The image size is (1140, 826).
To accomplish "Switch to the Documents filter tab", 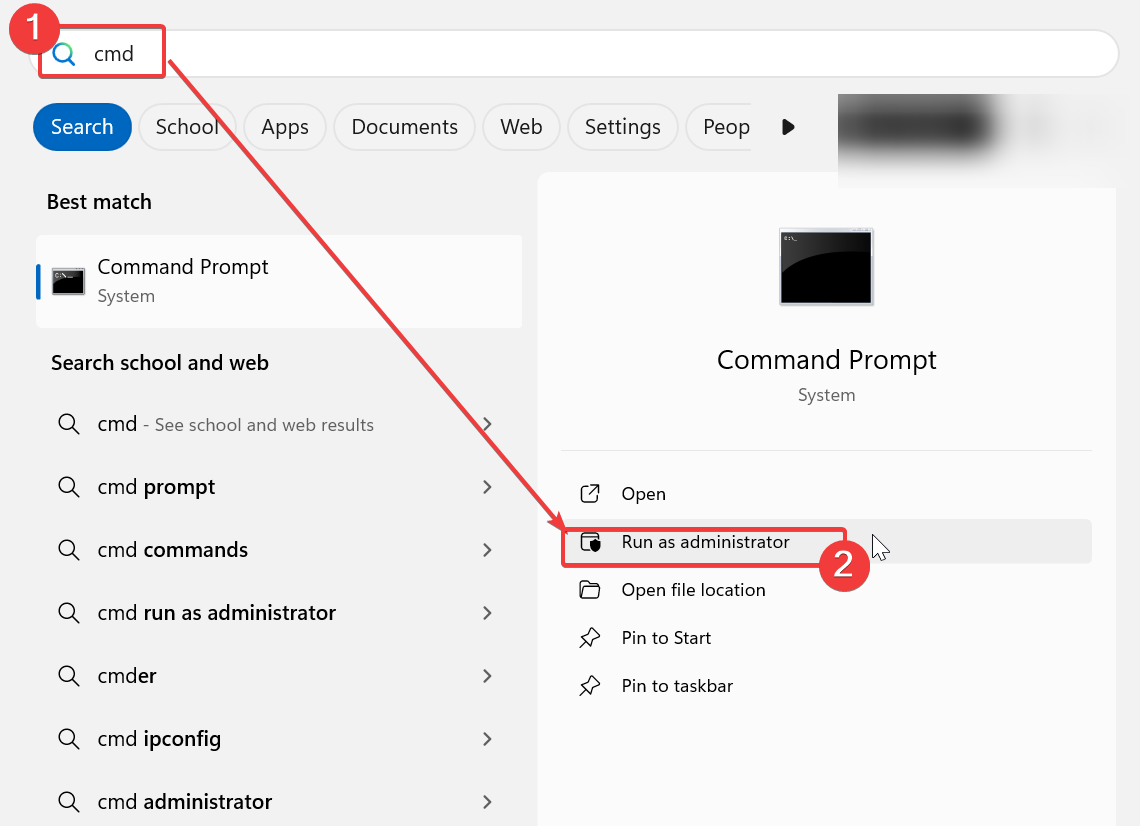I will pos(403,127).
